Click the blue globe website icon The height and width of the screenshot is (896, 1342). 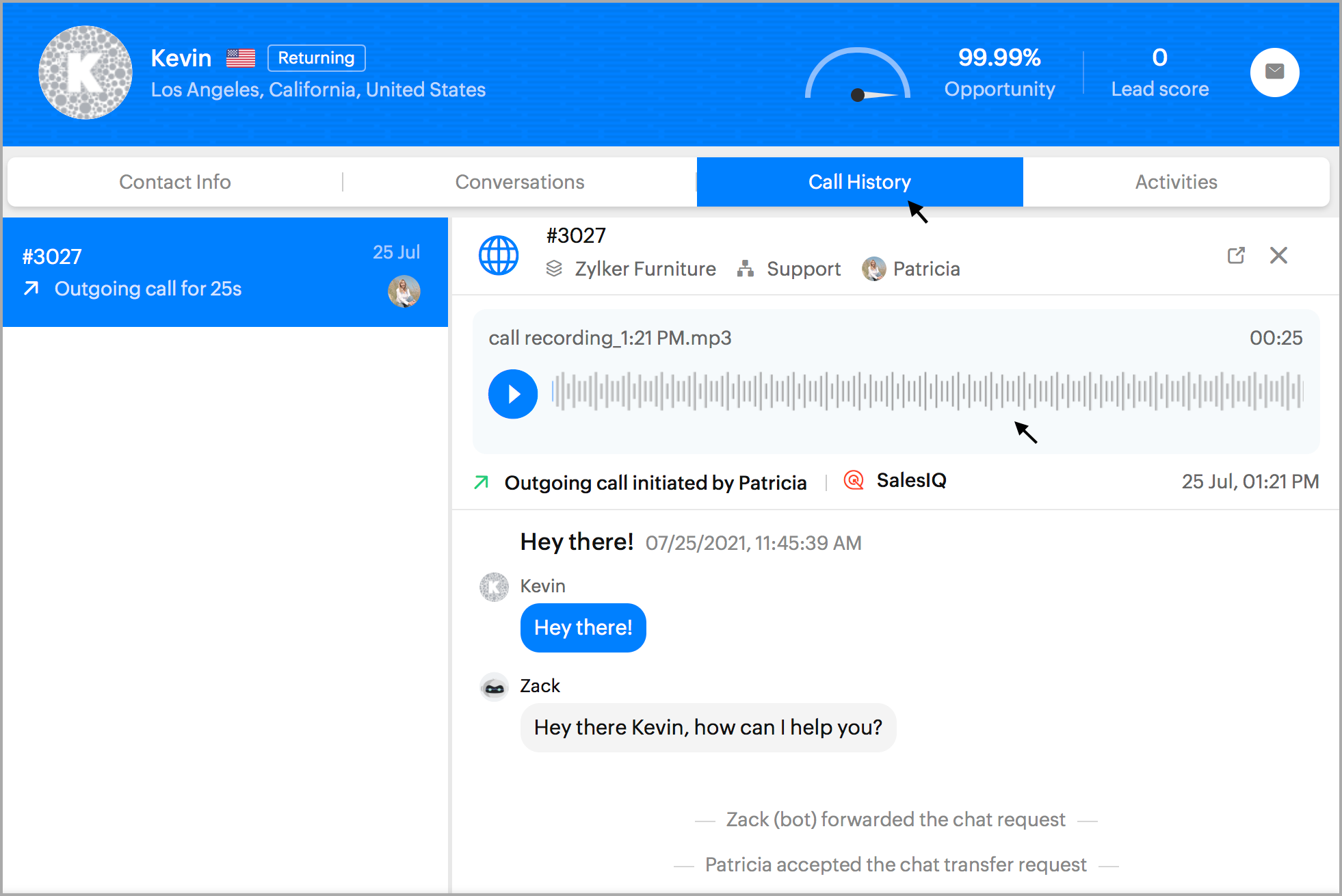pyautogui.click(x=499, y=256)
